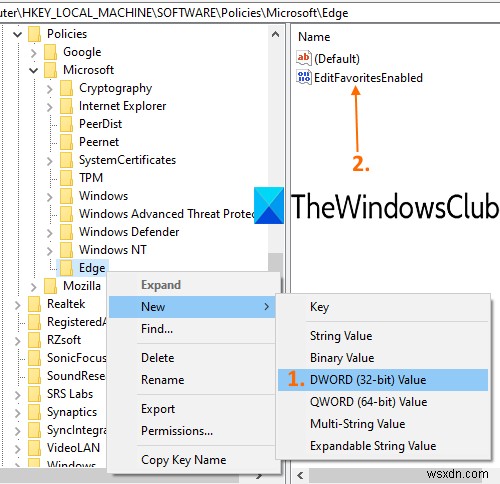Click the registry path address bar
Screen dimensions: 500x484
(x=250, y=13)
